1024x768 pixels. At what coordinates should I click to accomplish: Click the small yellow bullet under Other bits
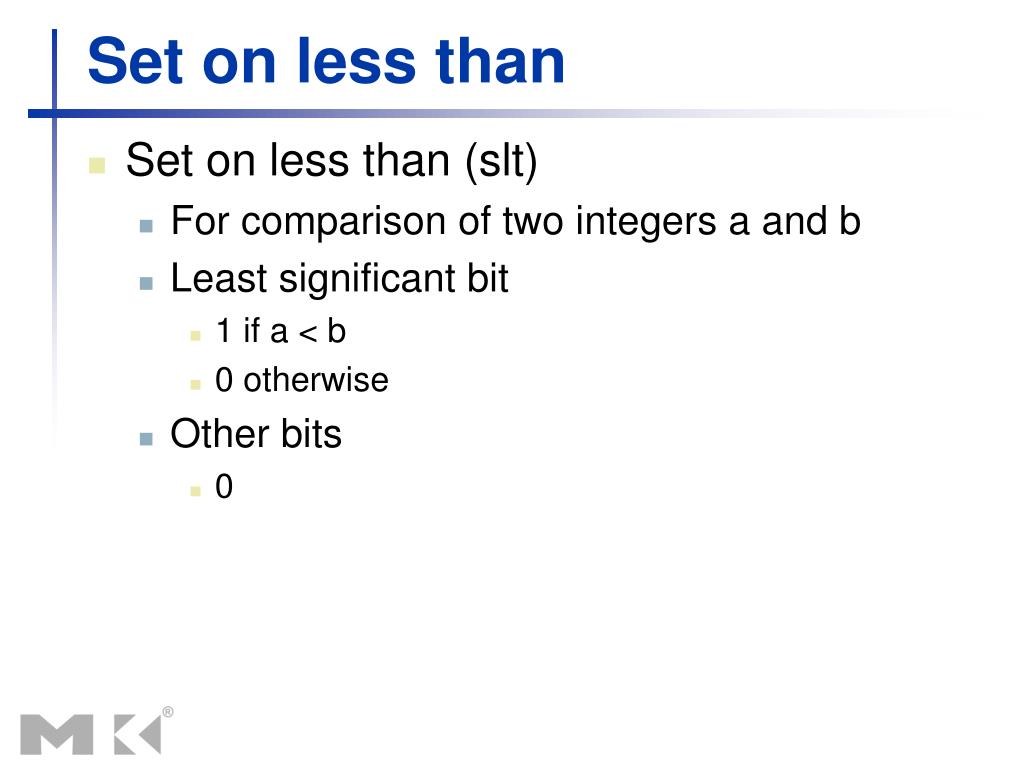coord(195,491)
